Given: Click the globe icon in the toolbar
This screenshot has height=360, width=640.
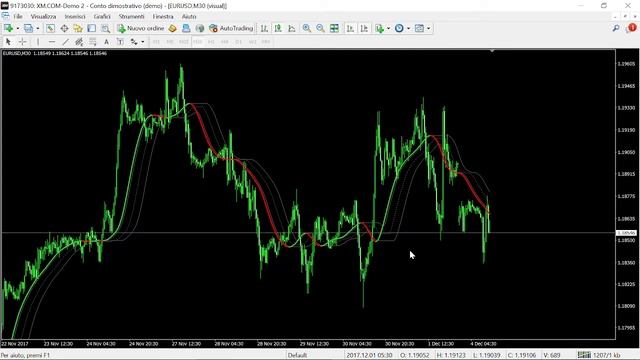Looking at the screenshot, I should pyautogui.click(x=200, y=28).
